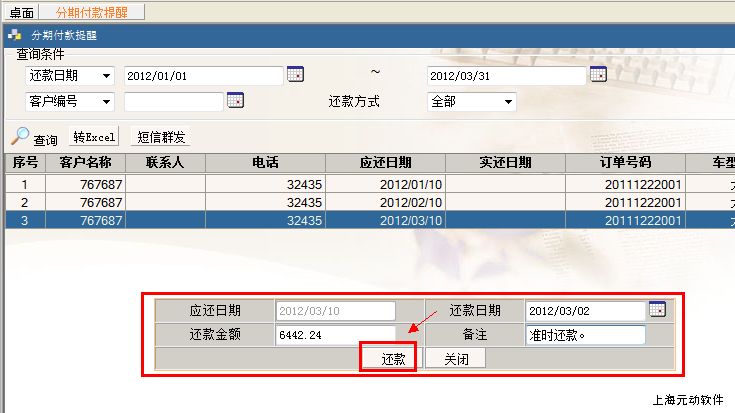Click the 应还日期 column header
This screenshot has height=413, width=735.
point(384,162)
